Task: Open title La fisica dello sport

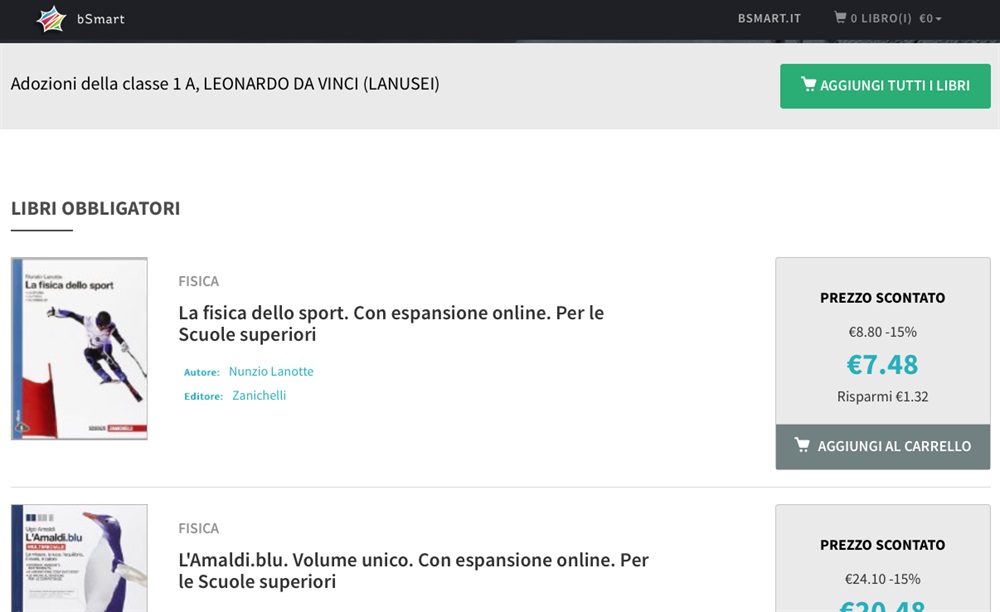Action: (x=391, y=323)
